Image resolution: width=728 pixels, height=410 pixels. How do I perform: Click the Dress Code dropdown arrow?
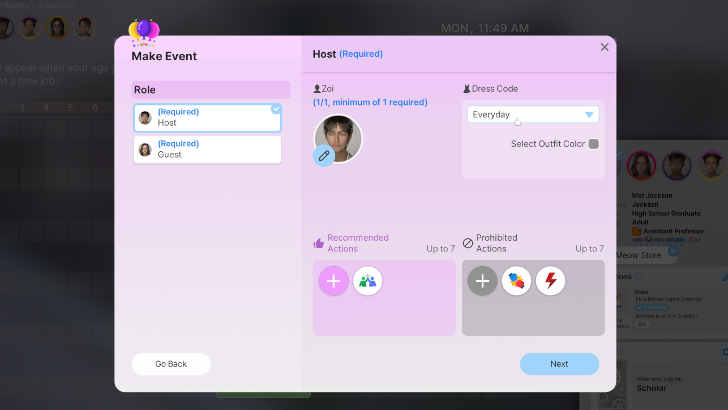[x=589, y=115]
